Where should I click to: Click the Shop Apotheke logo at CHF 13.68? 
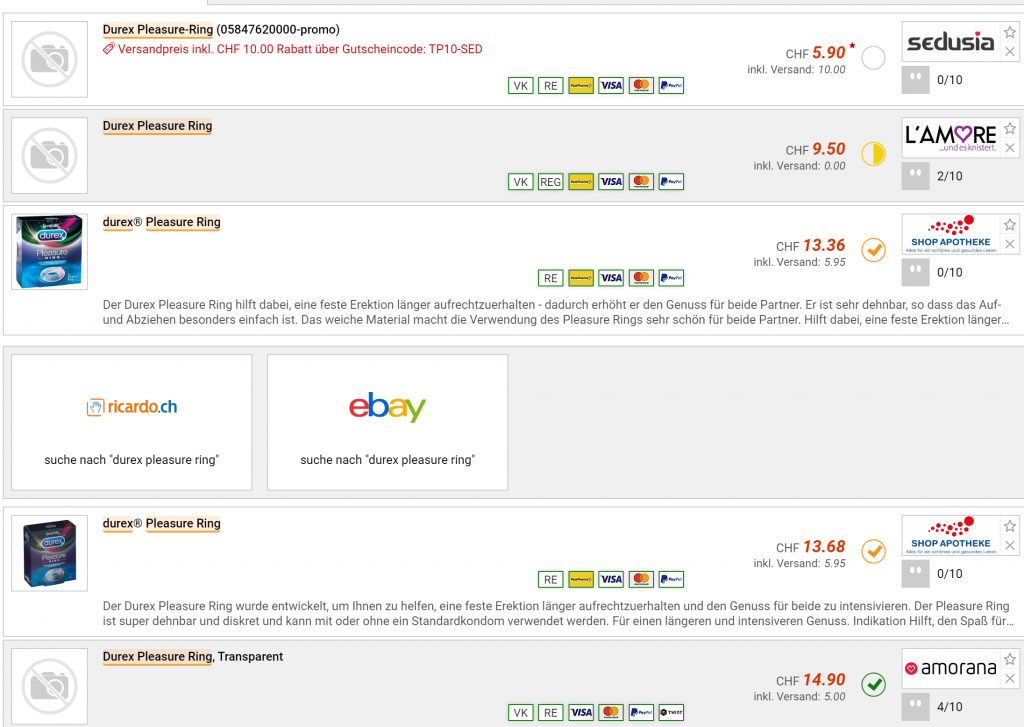point(950,535)
